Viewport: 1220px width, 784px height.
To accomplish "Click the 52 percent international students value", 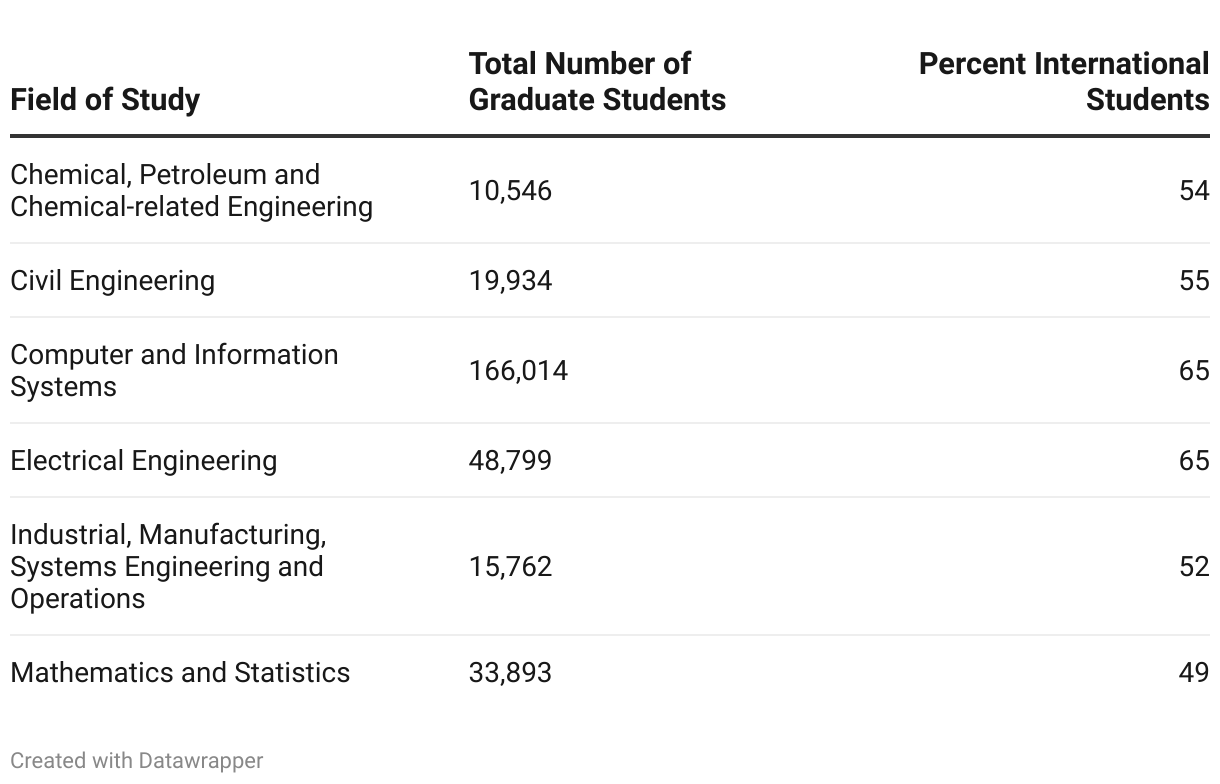I will 1194,567.
